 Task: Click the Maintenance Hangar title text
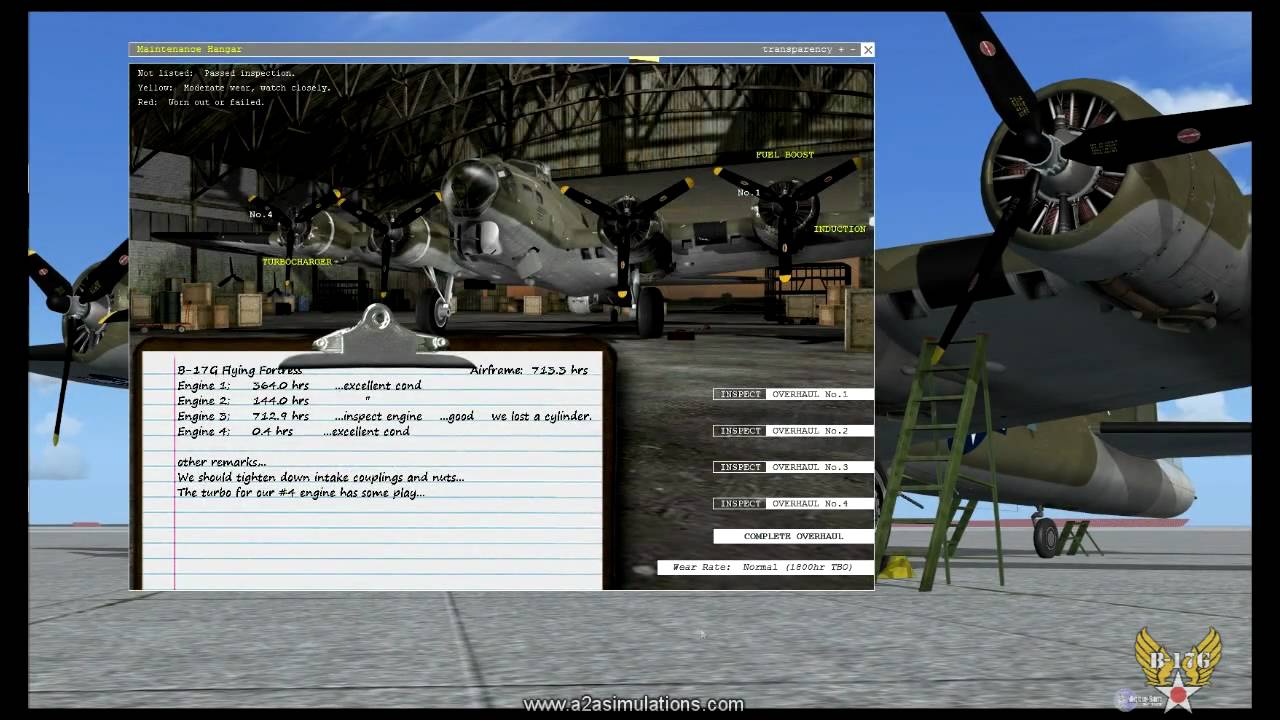tap(189, 49)
